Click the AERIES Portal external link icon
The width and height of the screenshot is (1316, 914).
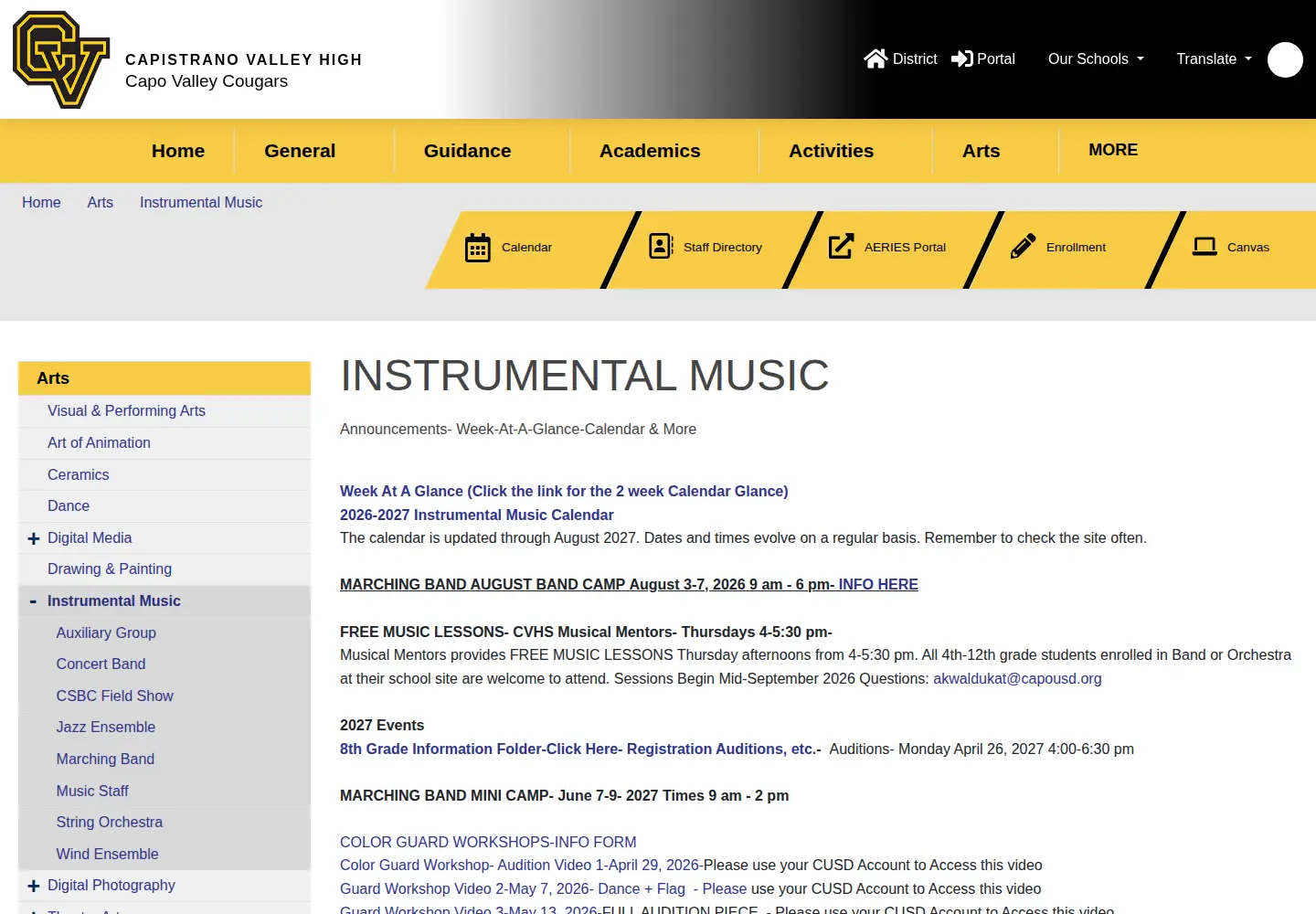[x=841, y=246]
